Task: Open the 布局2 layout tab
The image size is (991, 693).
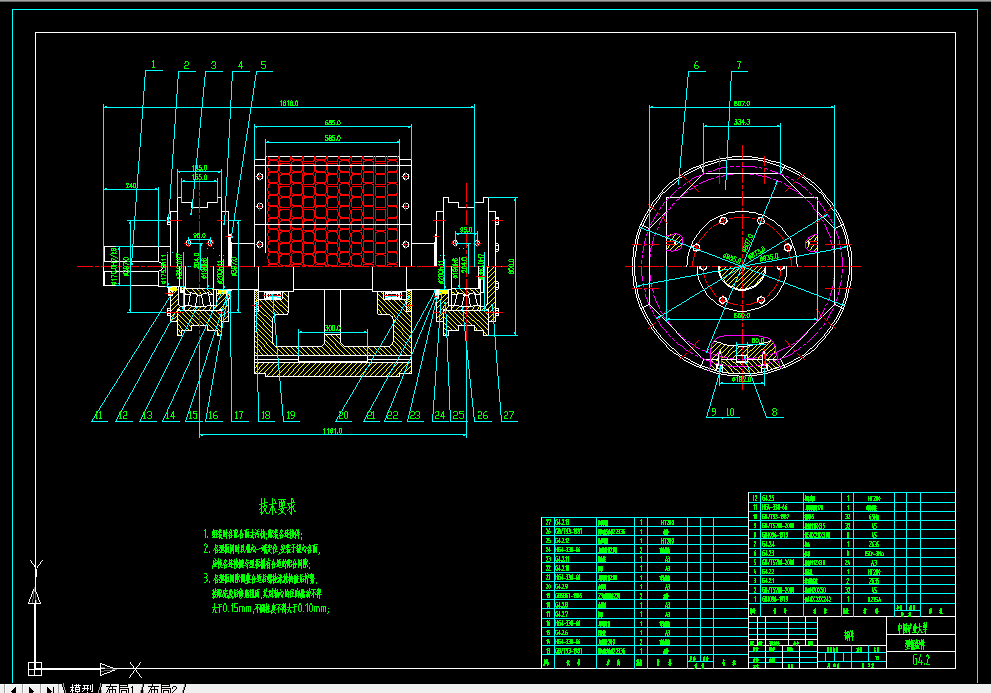Action: pos(162,689)
